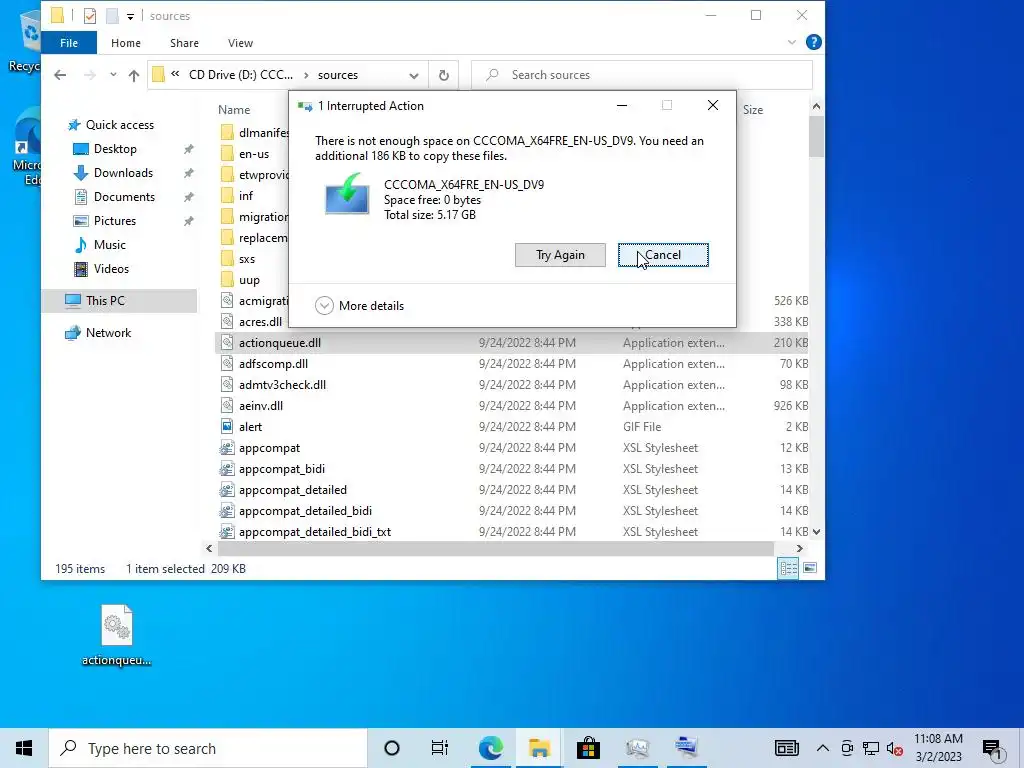The height and width of the screenshot is (768, 1024).
Task: Click the Search sources field
Action: tap(642, 75)
